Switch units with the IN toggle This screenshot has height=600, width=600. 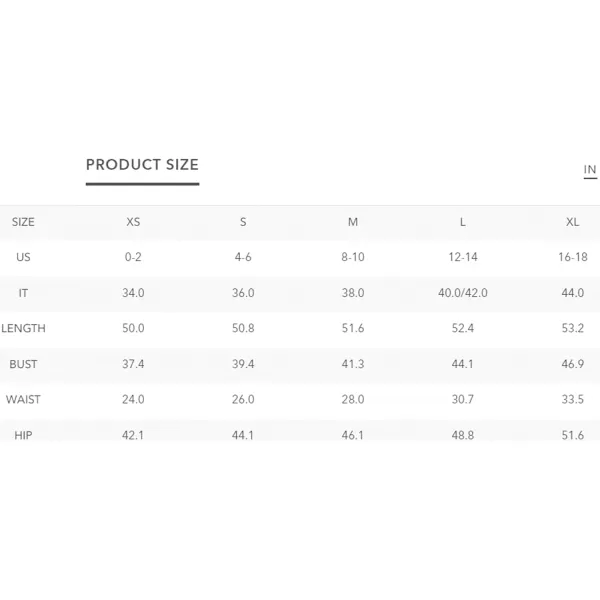pos(590,170)
